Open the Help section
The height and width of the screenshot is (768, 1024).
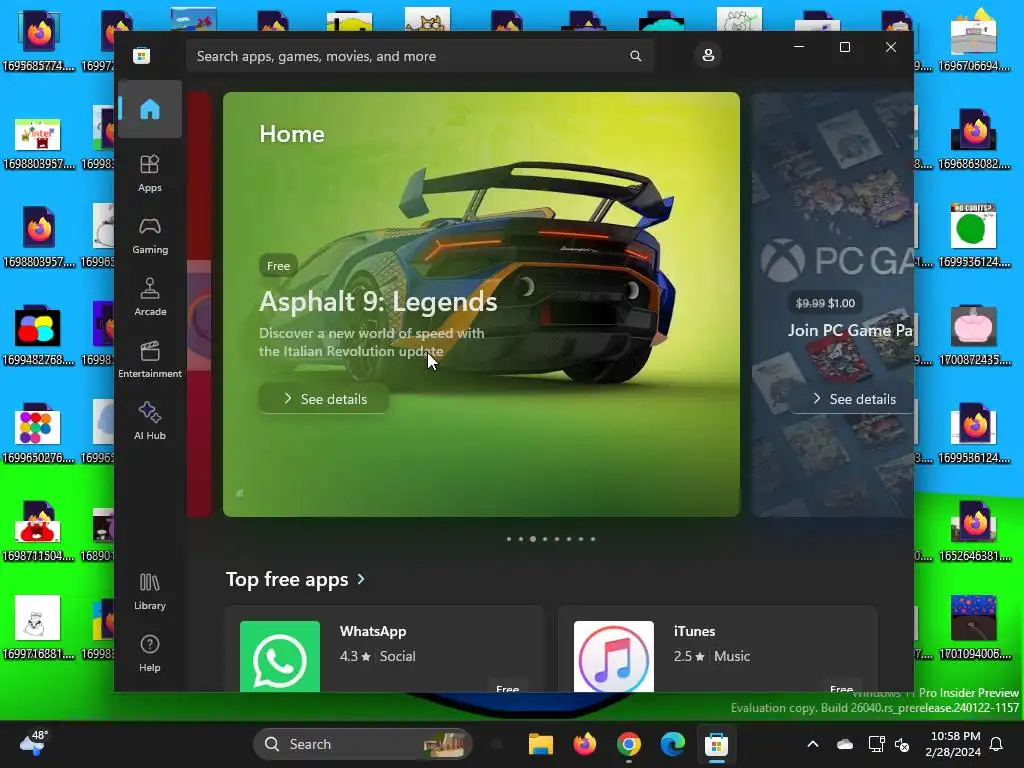click(150, 654)
